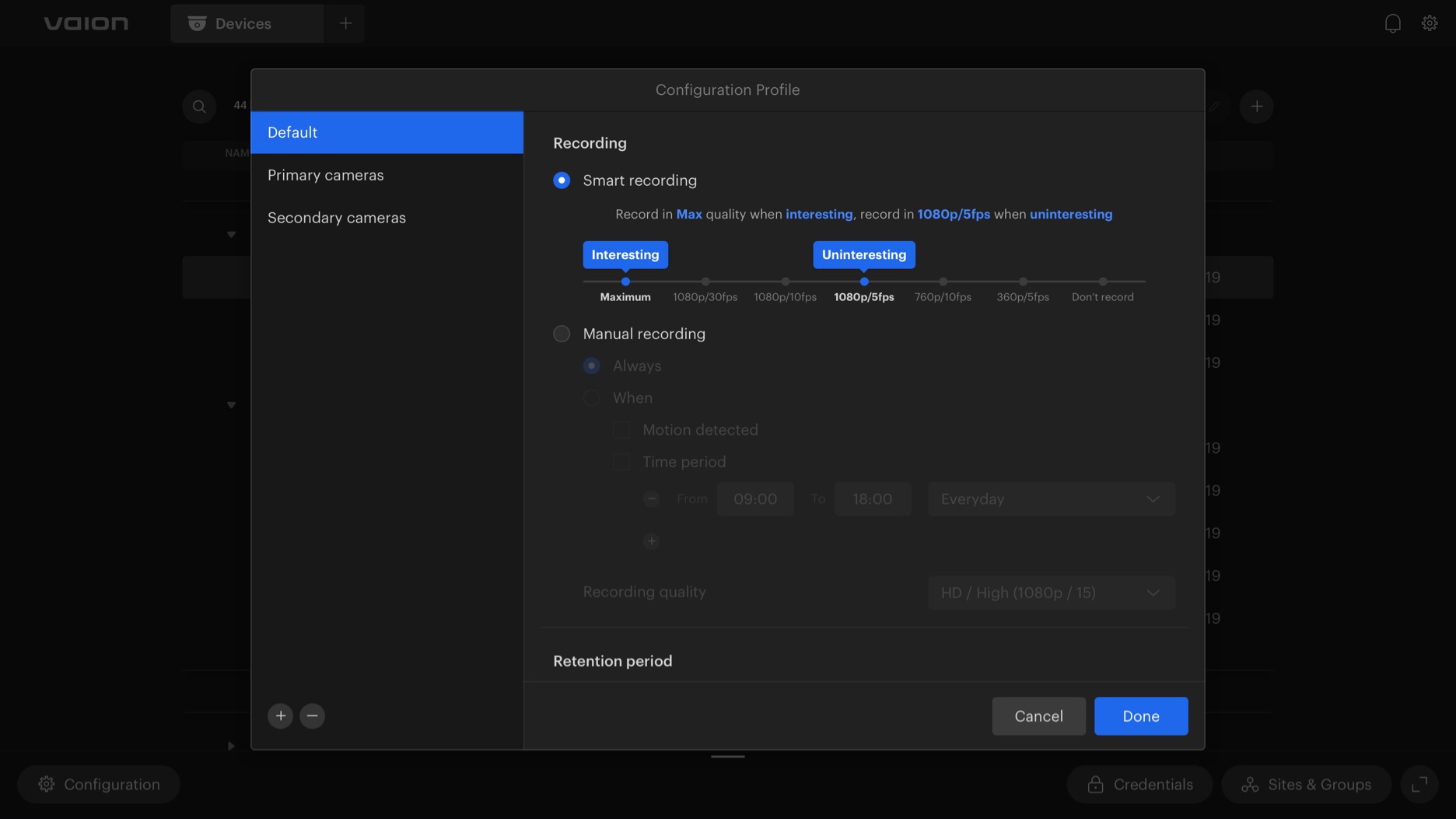Click the expand window icon
1456x819 pixels.
pos(1419,784)
